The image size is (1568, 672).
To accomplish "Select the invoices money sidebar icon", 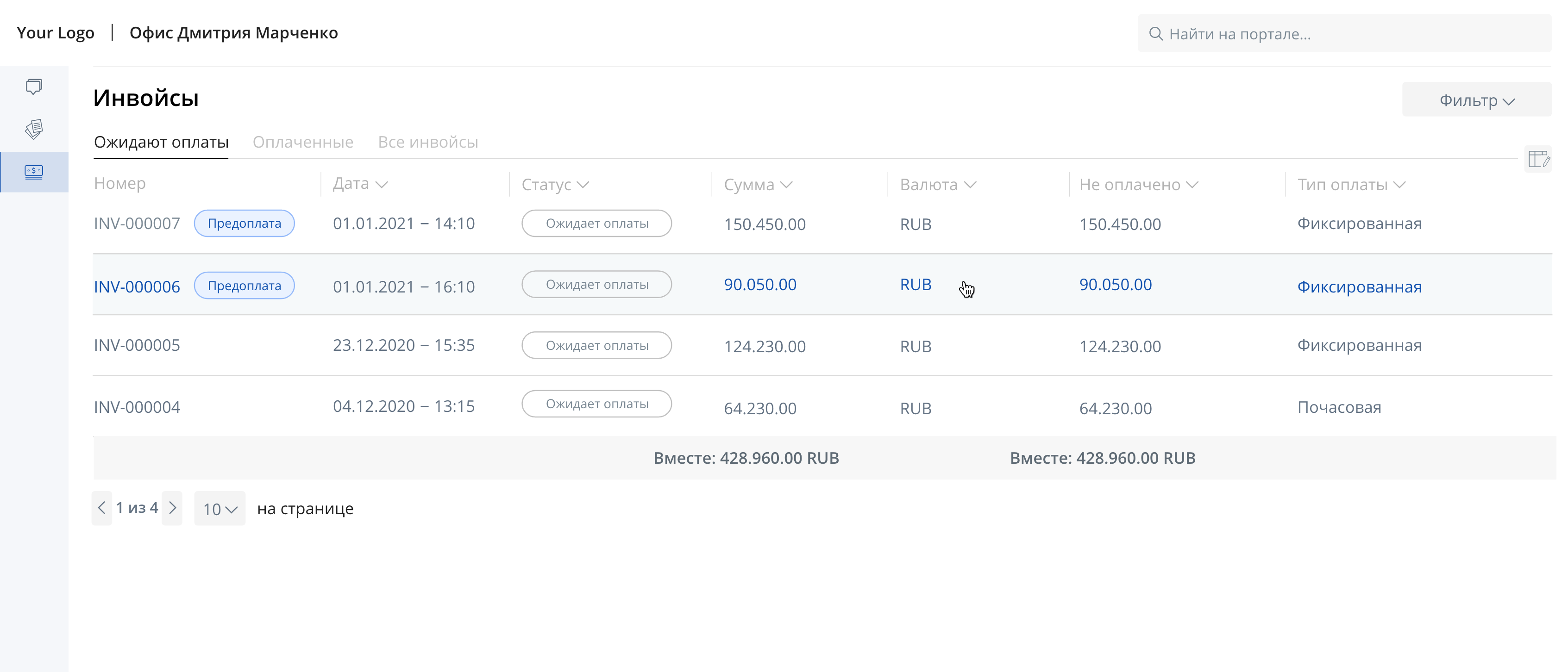I will point(34,172).
